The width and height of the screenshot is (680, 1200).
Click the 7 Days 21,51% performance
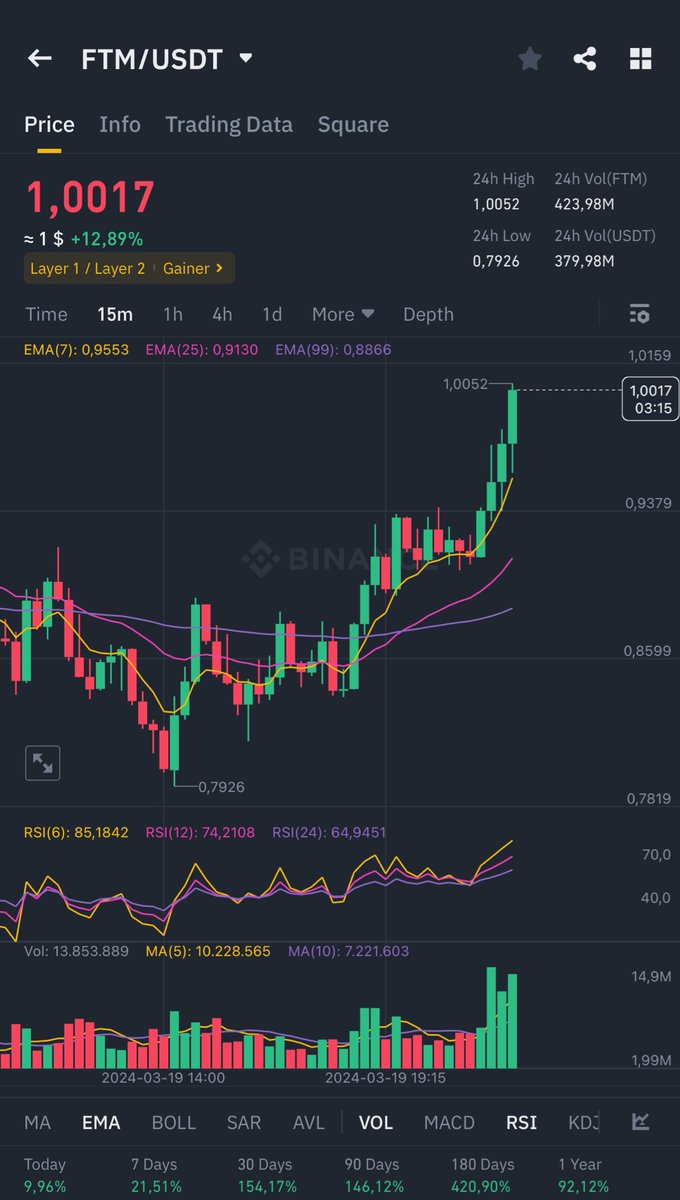tap(156, 1174)
